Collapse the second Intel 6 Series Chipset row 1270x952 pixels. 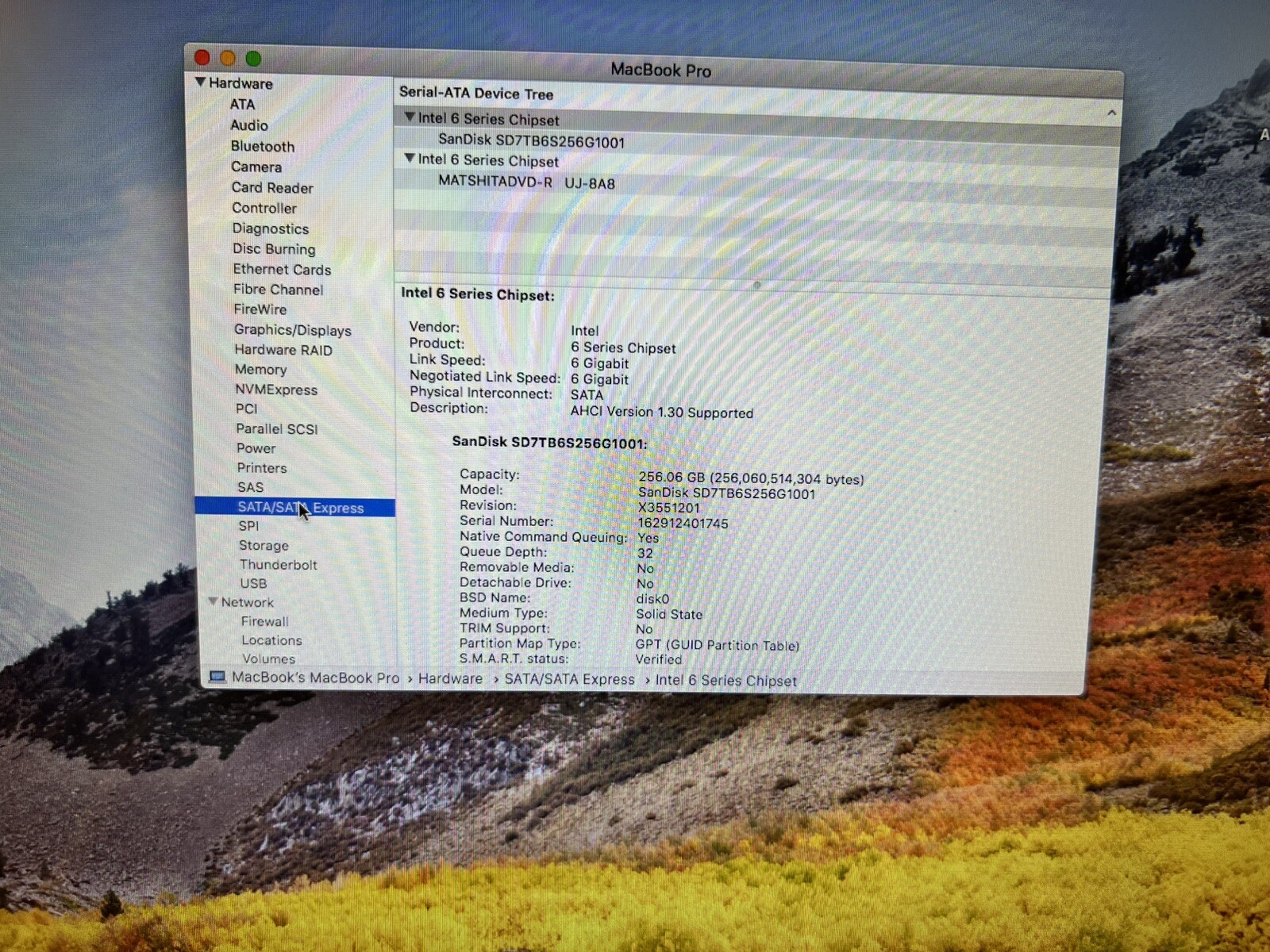tap(410, 159)
